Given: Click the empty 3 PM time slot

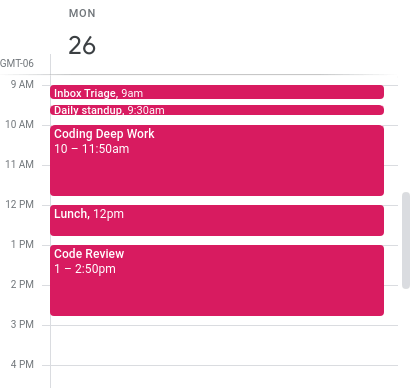Looking at the screenshot, I should click(x=224, y=345).
